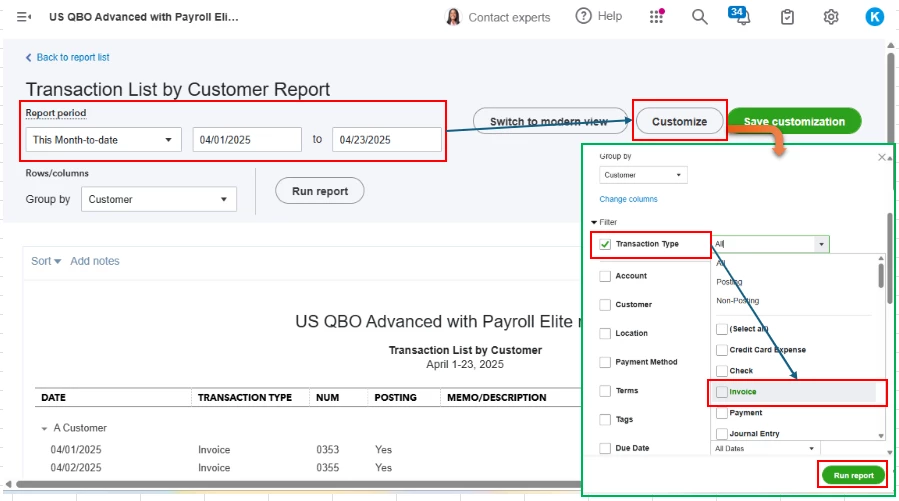Open the apps grid icon
Viewport: 899px width, 501px height.
(656, 16)
